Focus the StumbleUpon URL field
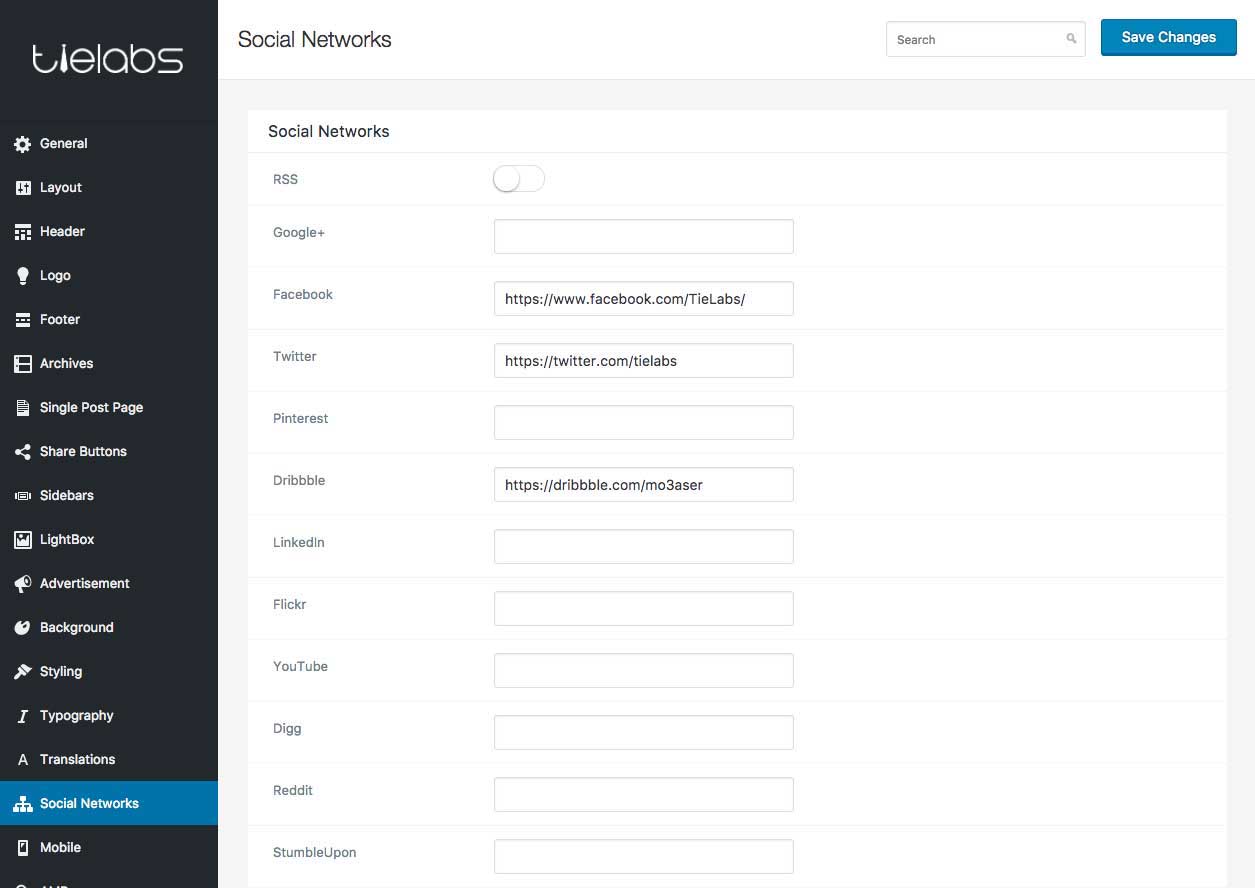Screen dimensions: 1255x888 tap(644, 857)
